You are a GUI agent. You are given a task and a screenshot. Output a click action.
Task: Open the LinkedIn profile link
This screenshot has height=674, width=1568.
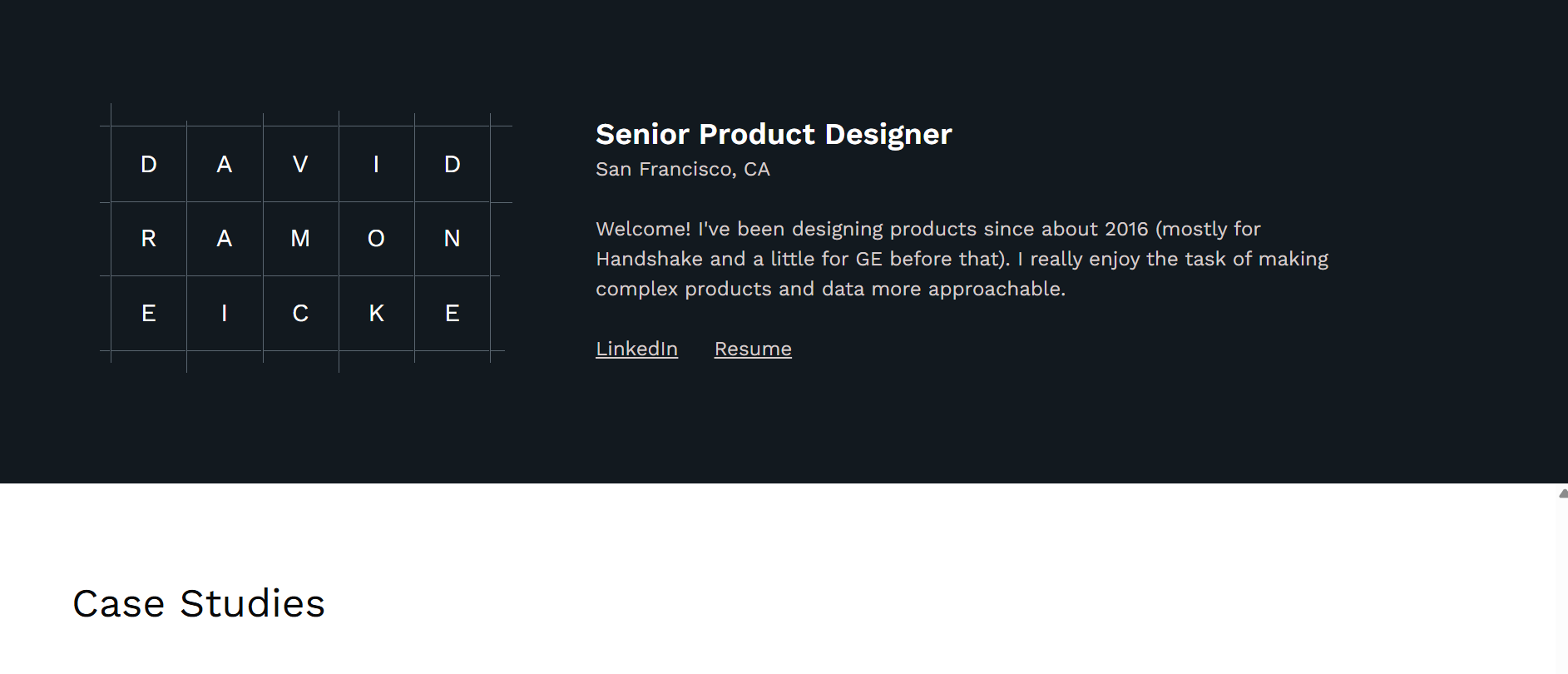tap(636, 349)
